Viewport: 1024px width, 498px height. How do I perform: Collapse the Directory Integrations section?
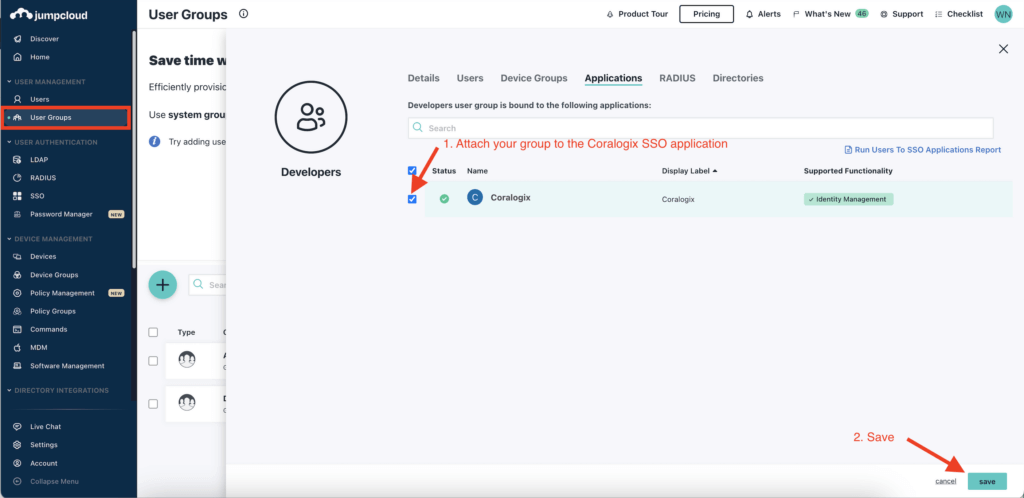pos(57,390)
